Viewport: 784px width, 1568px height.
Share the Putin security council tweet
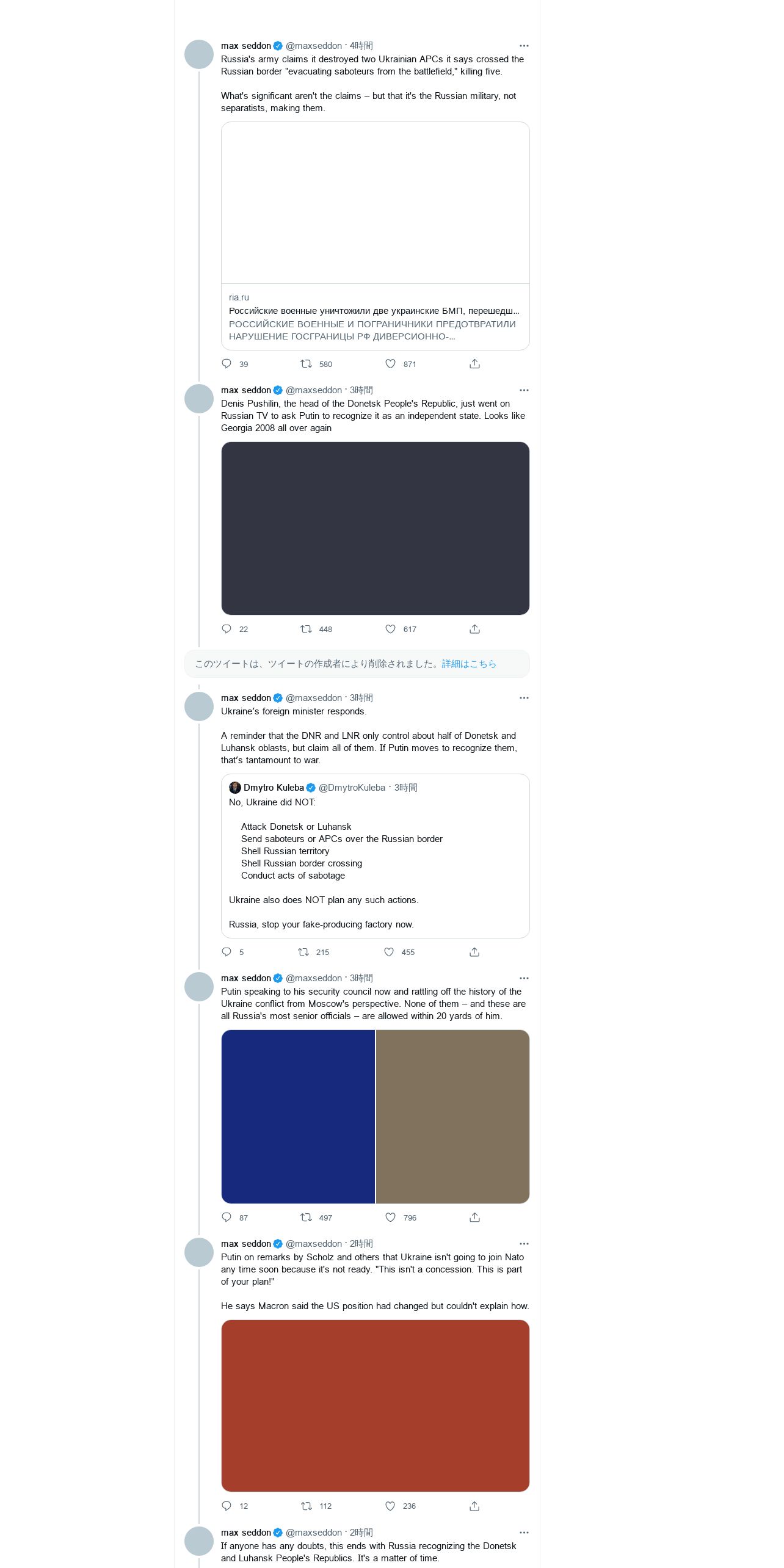pos(474,1218)
